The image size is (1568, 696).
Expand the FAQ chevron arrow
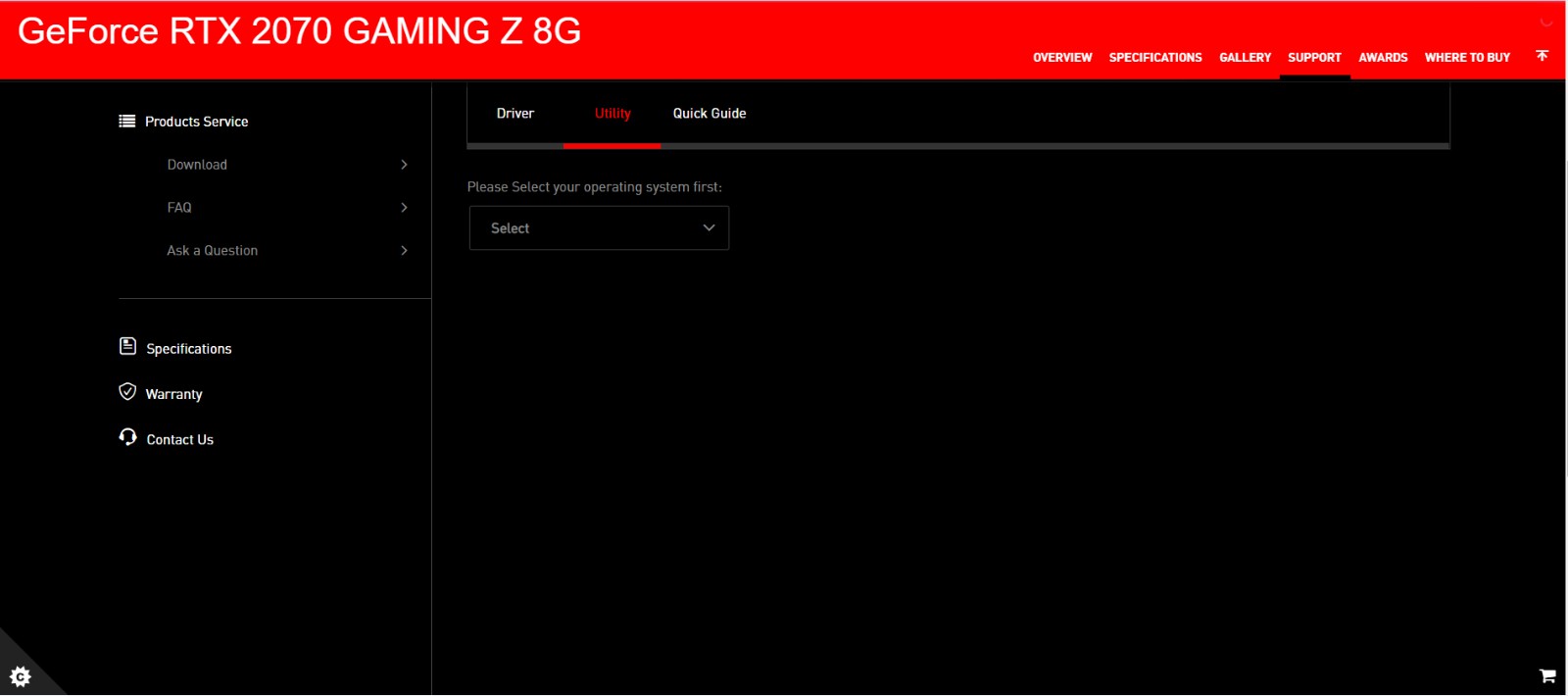(x=404, y=208)
